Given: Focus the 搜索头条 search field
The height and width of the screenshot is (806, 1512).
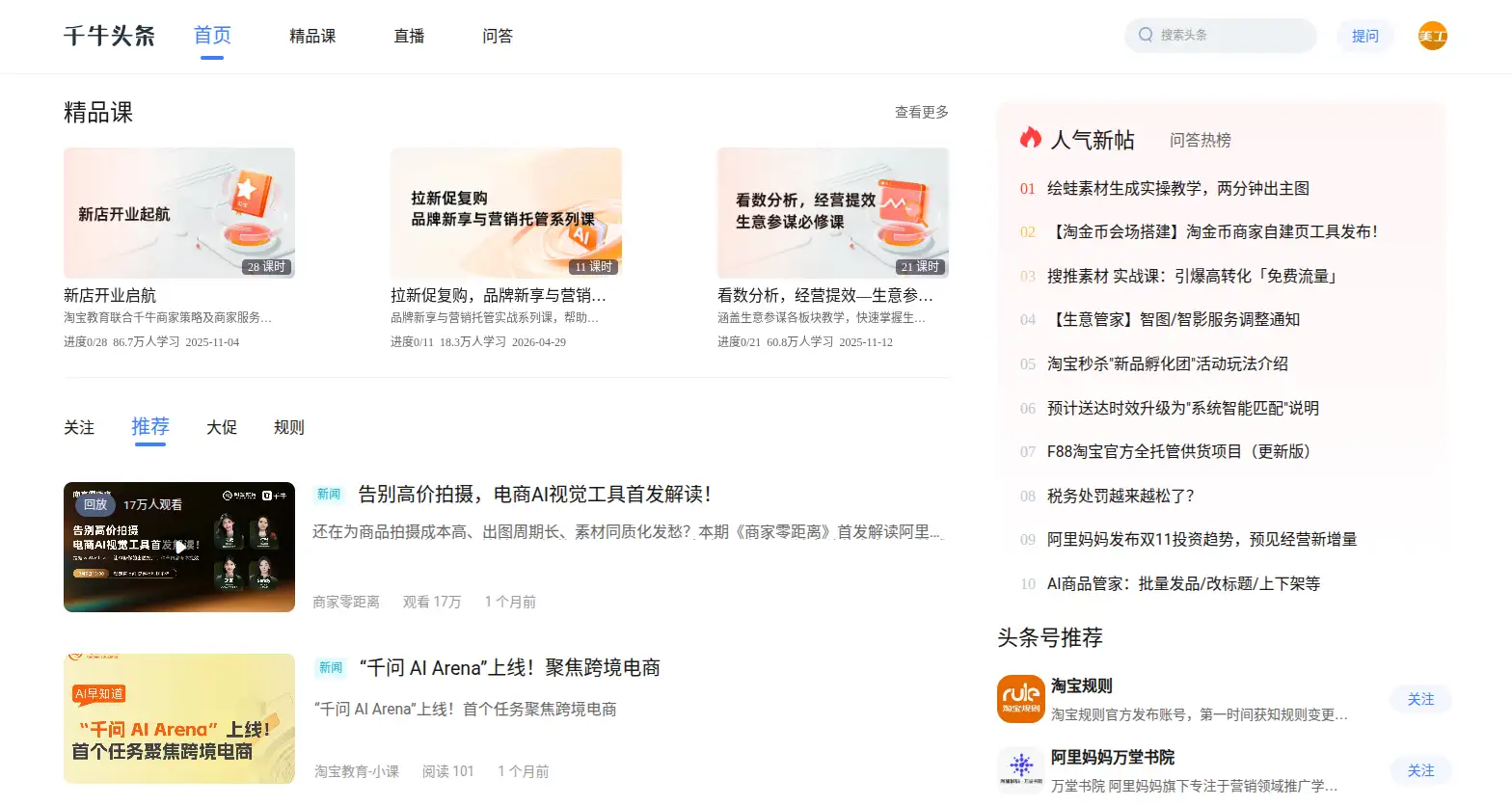Looking at the screenshot, I should (x=1221, y=35).
